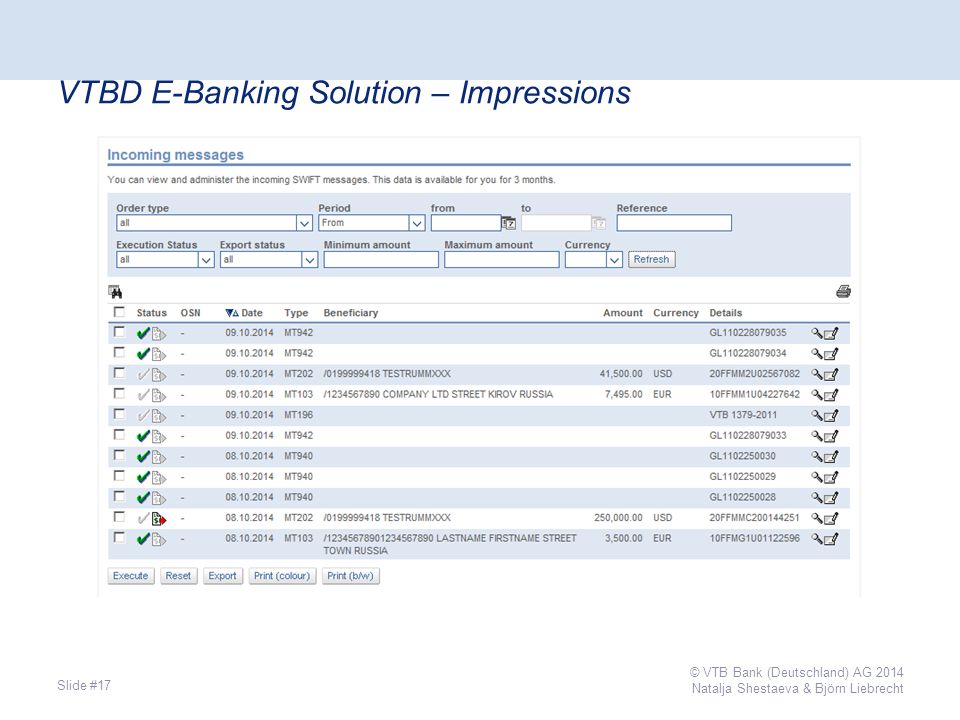
Task: Sort by the Amount column header
Action: [x=623, y=313]
